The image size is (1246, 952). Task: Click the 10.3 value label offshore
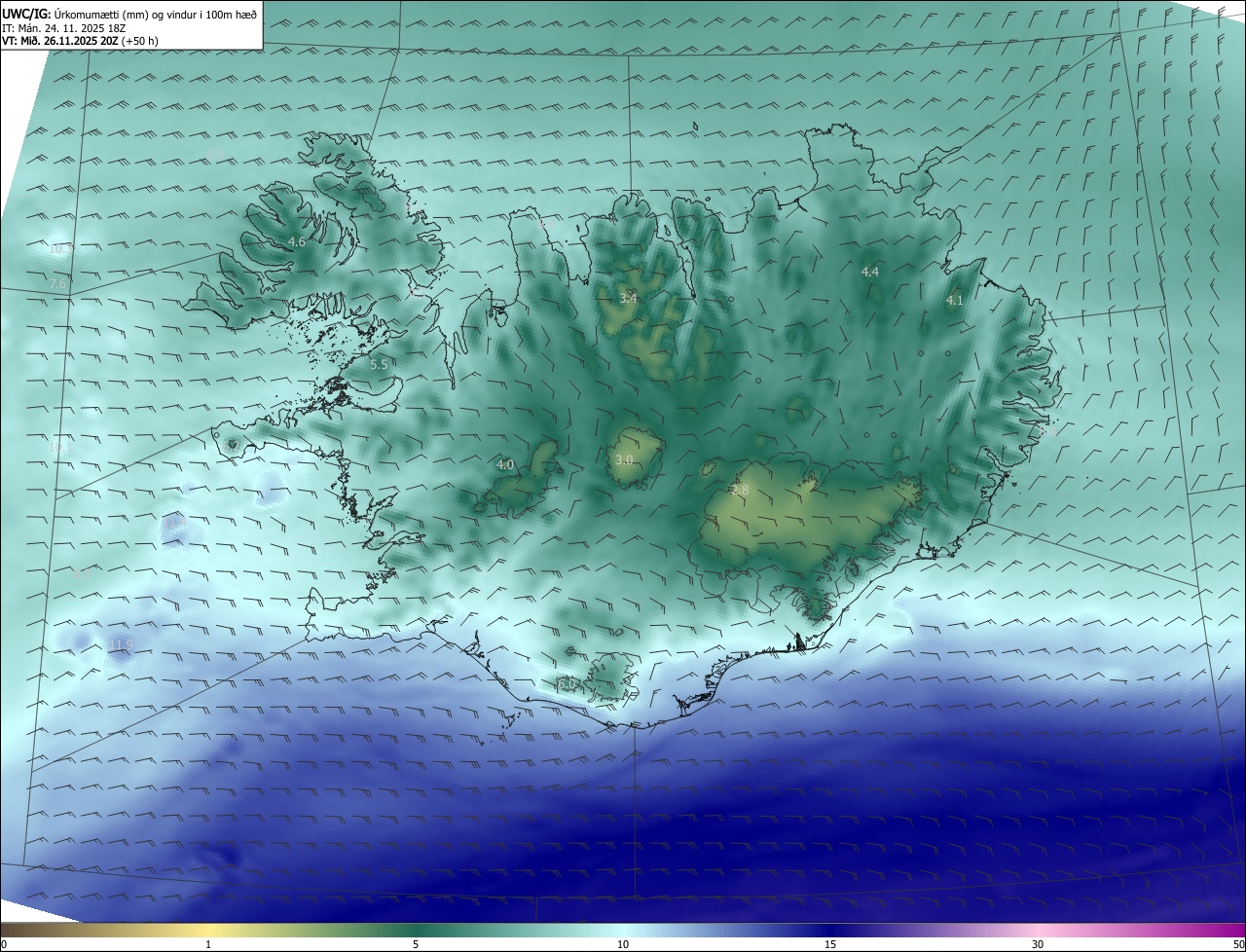[x=60, y=249]
